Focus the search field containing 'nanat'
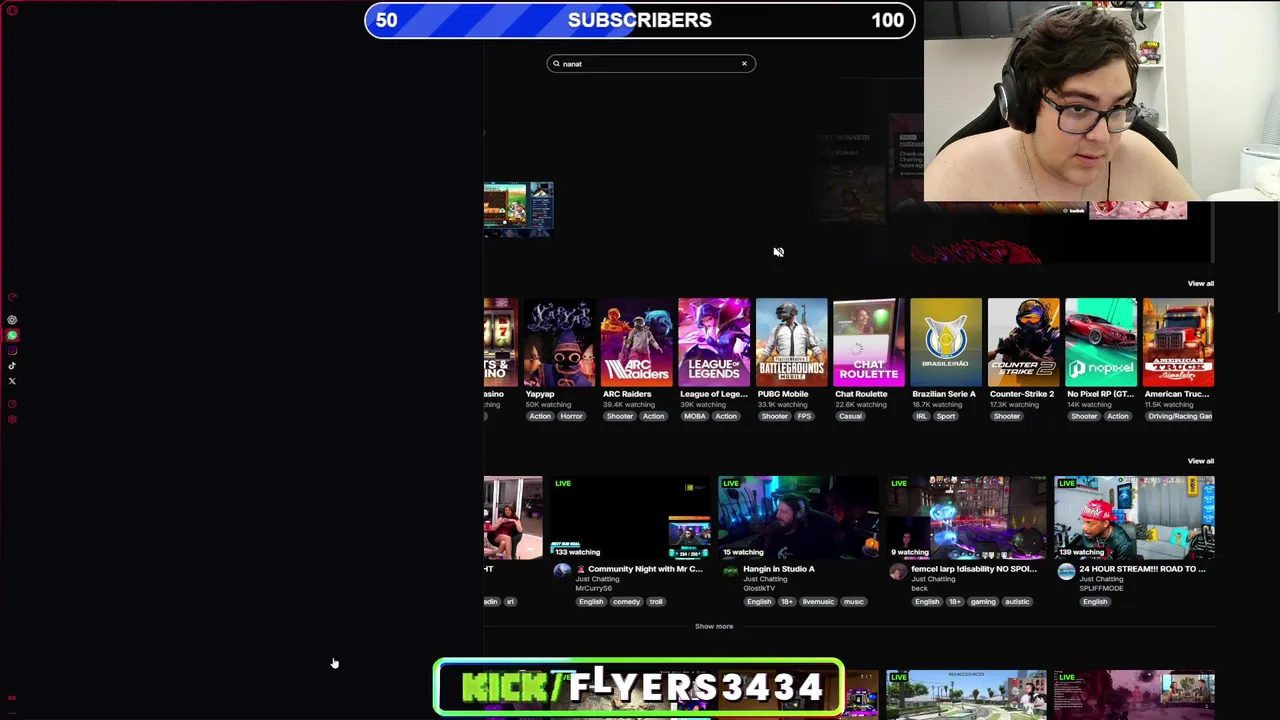This screenshot has width=1280, height=720. 651,64
